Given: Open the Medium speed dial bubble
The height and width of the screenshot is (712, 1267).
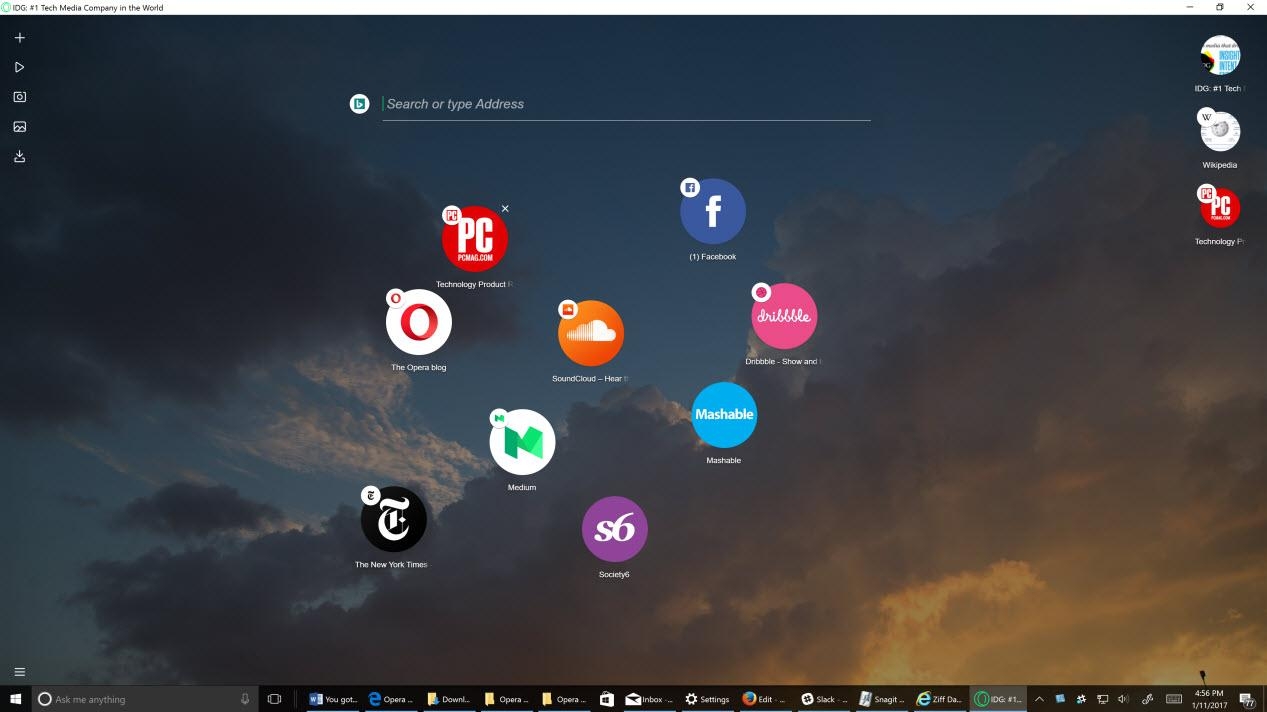Looking at the screenshot, I should point(522,440).
